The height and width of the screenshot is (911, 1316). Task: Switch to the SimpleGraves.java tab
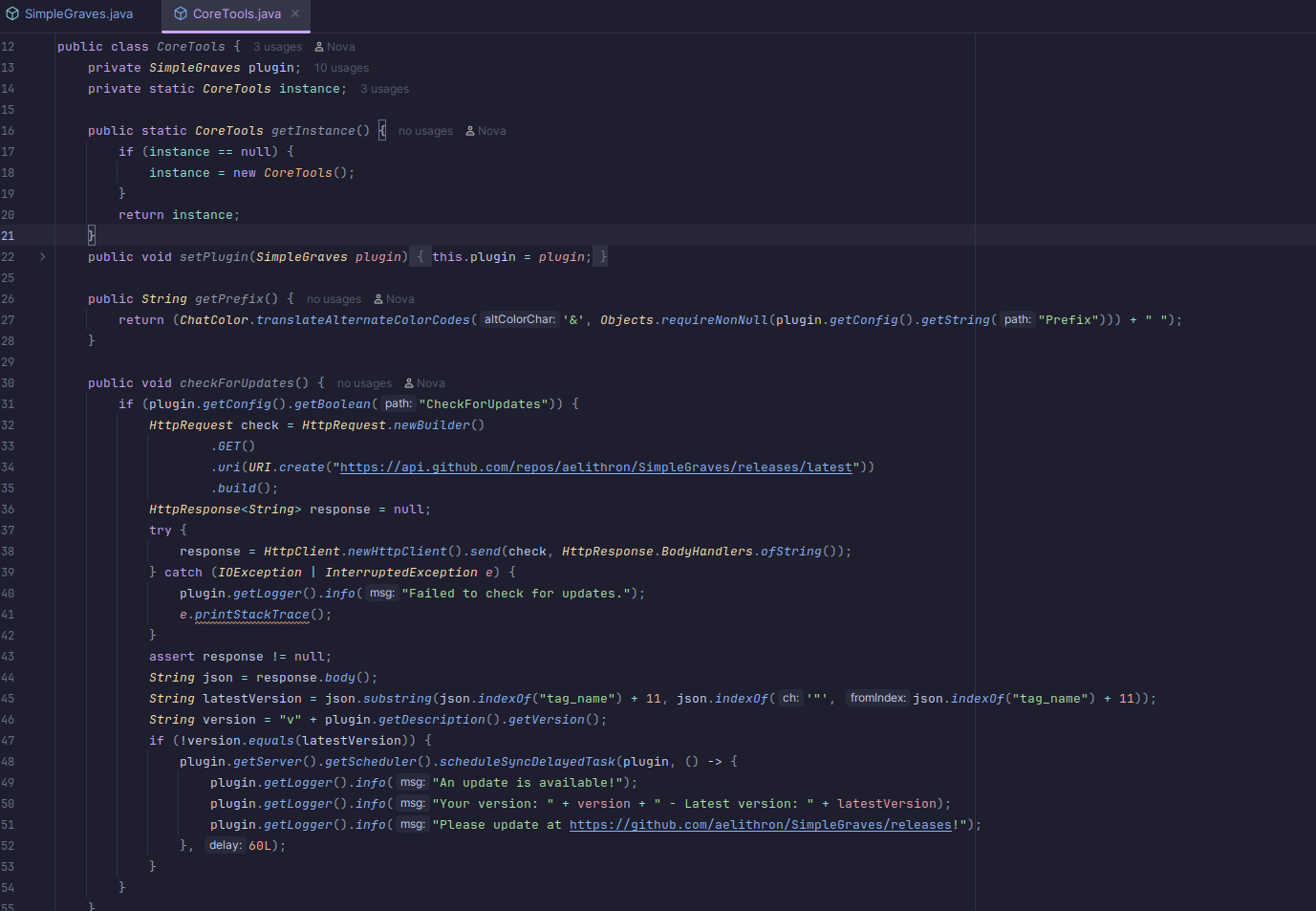[x=78, y=14]
